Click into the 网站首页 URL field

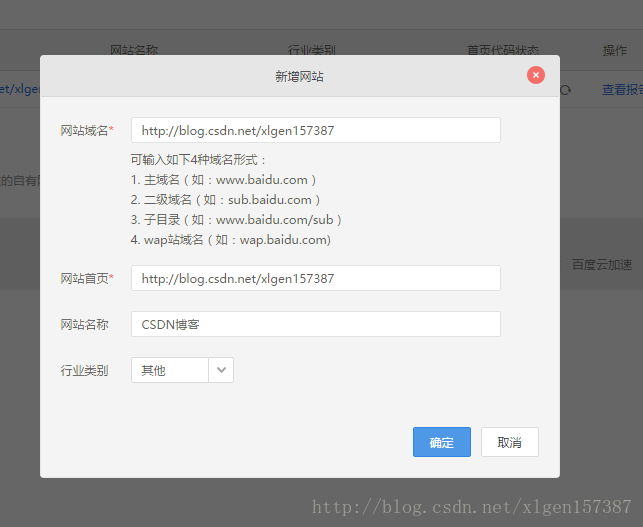pos(315,278)
